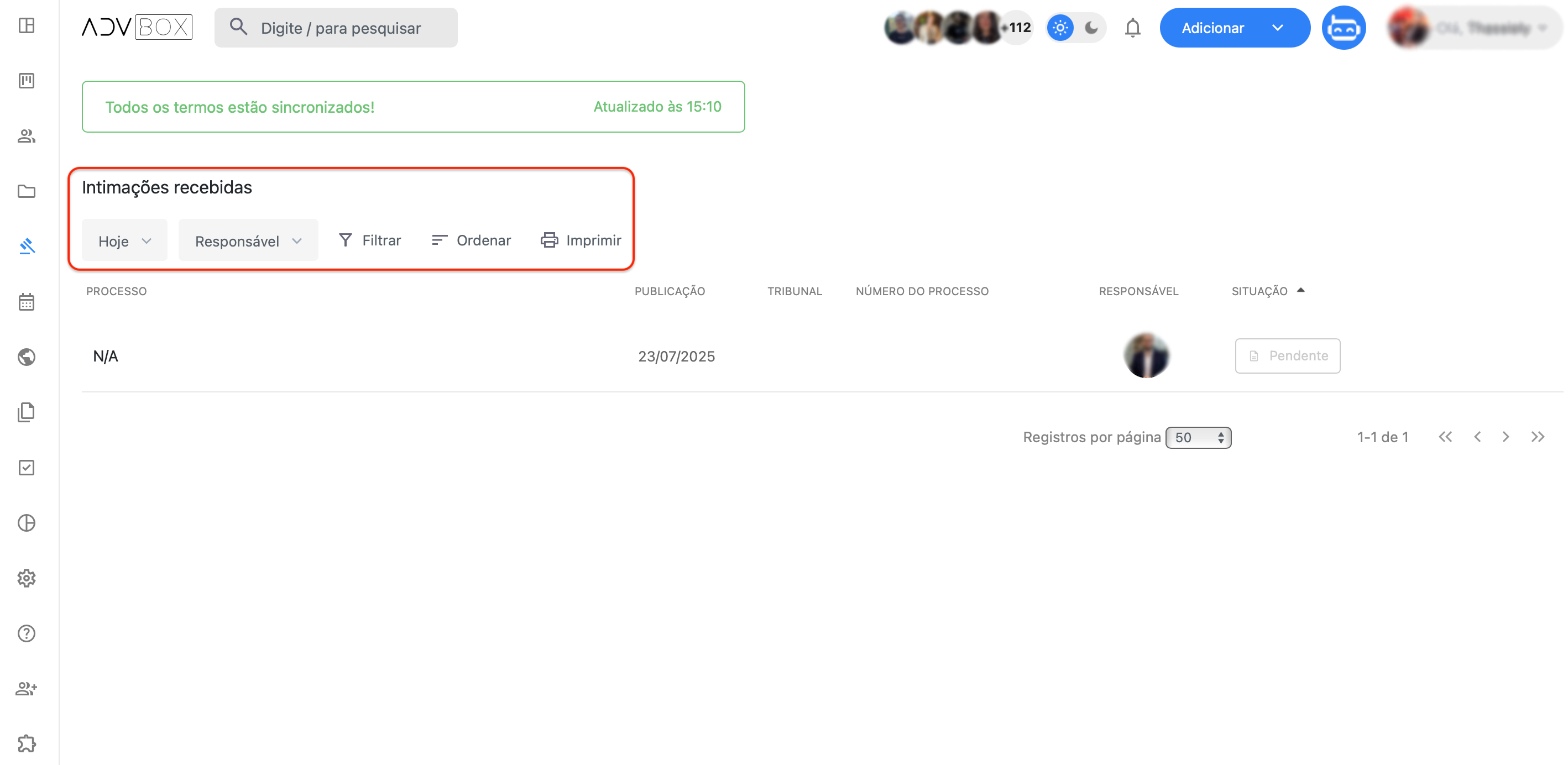Open the Responsável dropdown
Image resolution: width=1568 pixels, height=765 pixels.
coord(248,241)
